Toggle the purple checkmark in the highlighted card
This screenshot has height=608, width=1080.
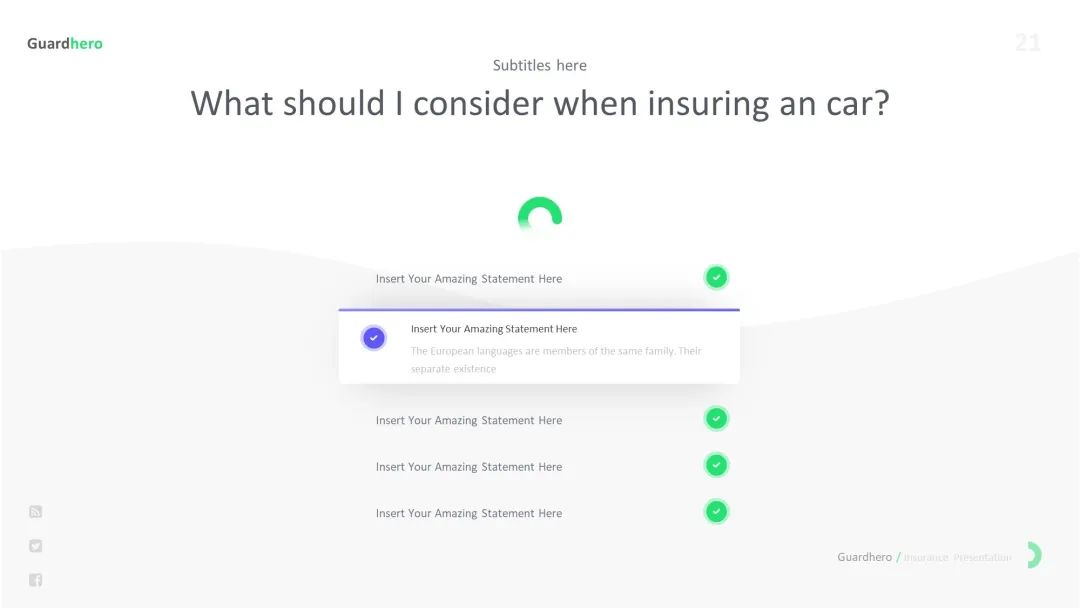(373, 338)
